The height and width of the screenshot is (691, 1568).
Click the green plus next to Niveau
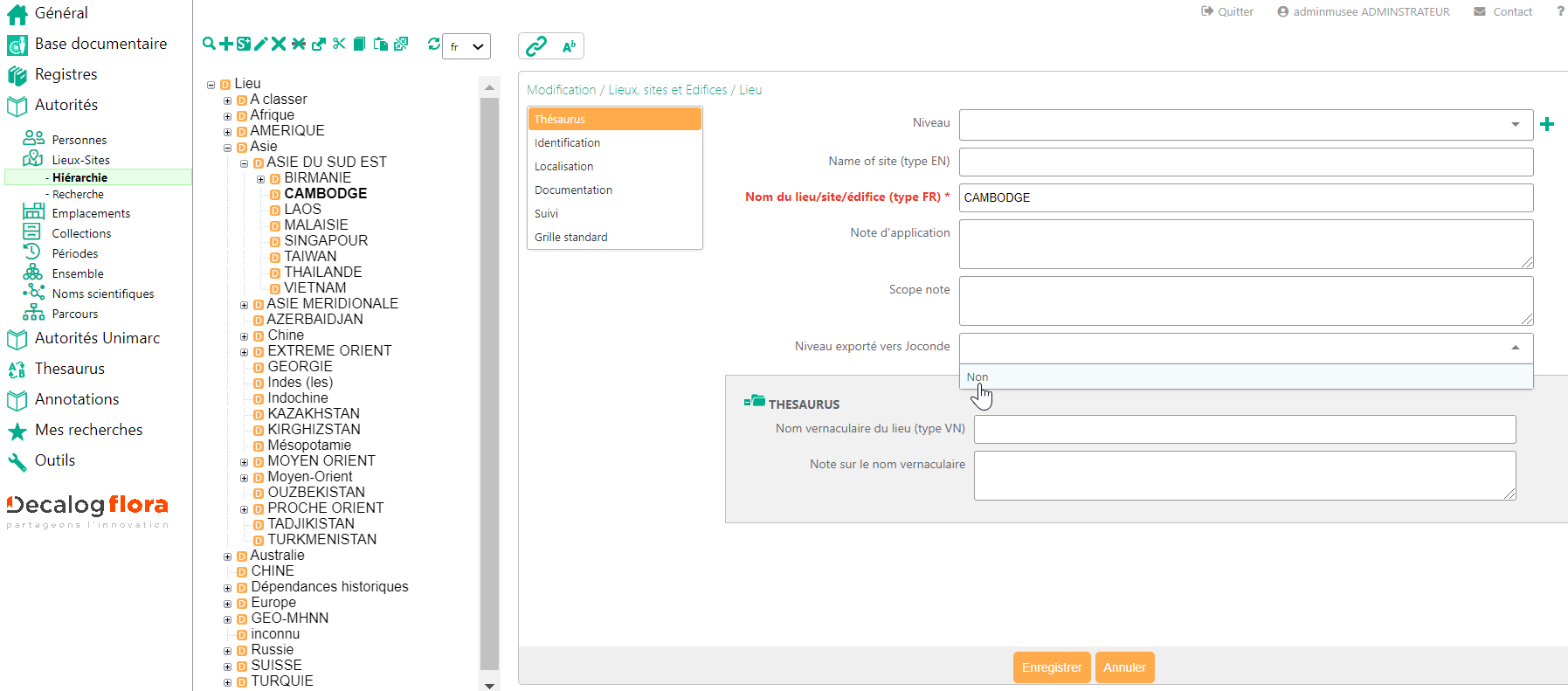[1547, 124]
